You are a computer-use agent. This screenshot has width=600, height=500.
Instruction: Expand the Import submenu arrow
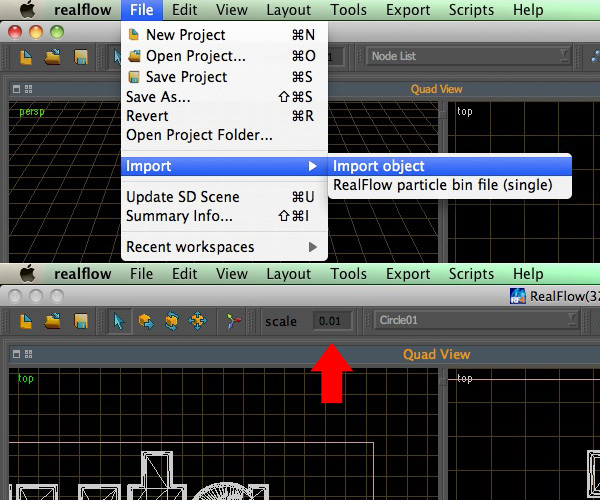[312, 166]
